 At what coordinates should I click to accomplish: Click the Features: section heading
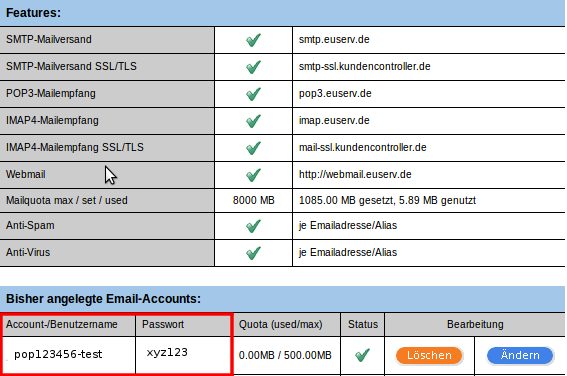pos(33,13)
